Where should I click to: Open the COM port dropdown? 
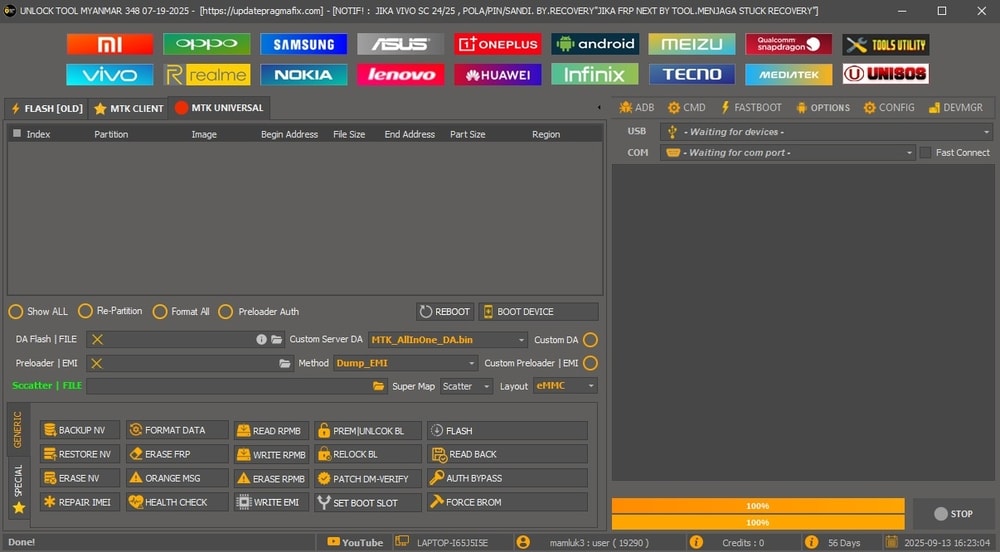pyautogui.click(x=788, y=153)
